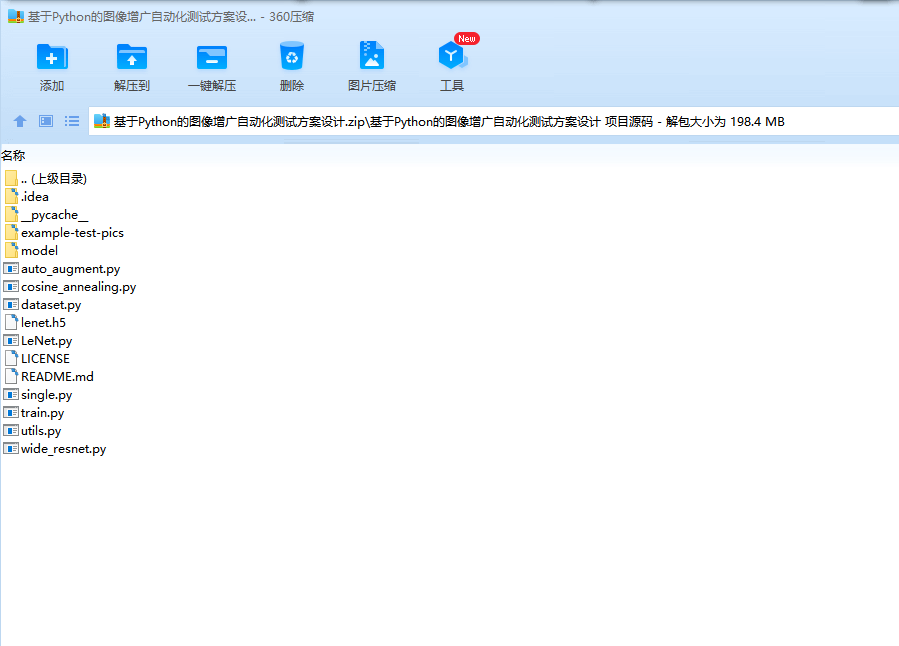Select the 'wide_resnet.py' file name
Viewport: 899px width, 646px height.
point(64,449)
